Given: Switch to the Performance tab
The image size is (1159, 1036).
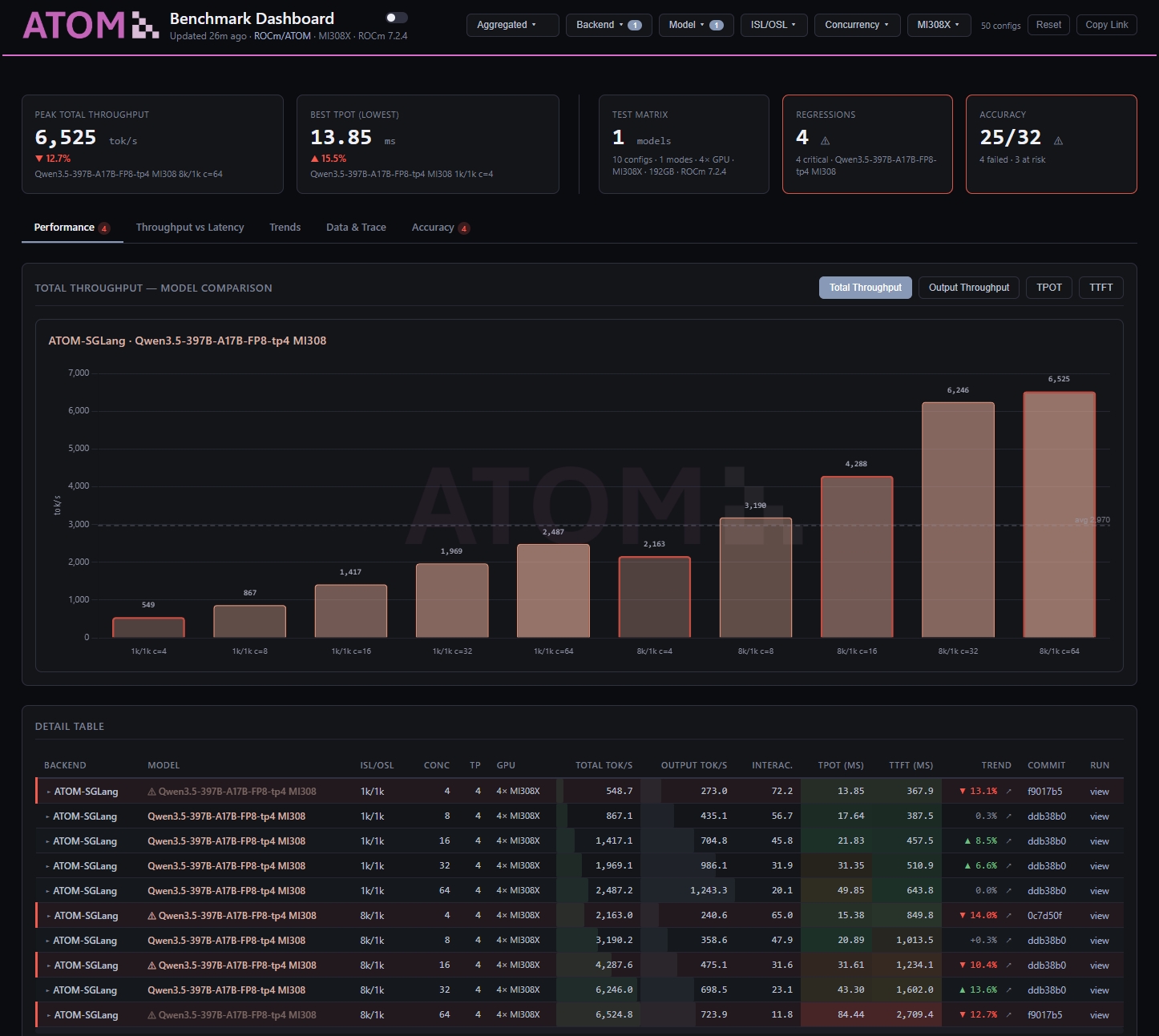Looking at the screenshot, I should 71,228.
